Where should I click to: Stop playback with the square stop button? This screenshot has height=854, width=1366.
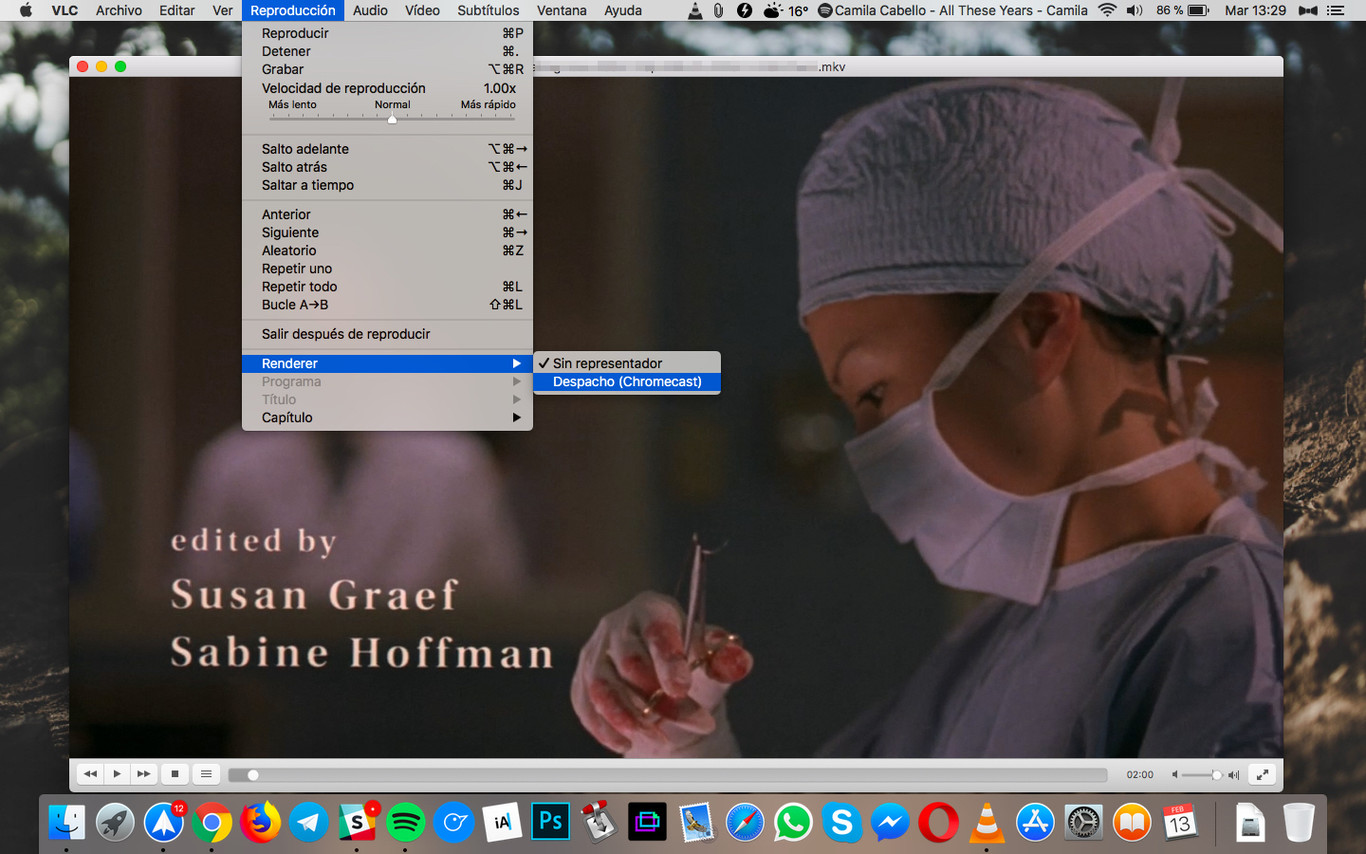tap(175, 774)
